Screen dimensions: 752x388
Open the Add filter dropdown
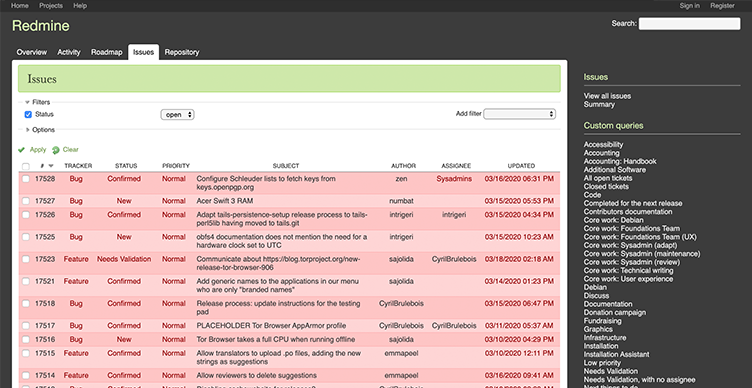click(519, 114)
